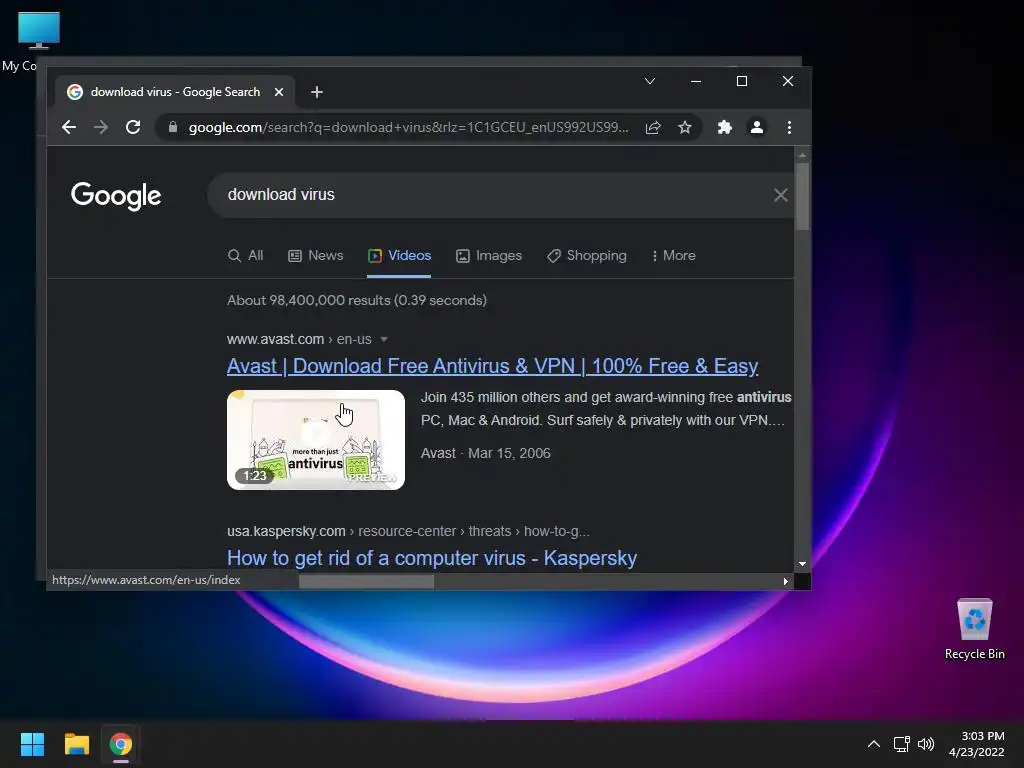This screenshot has height=768, width=1024.
Task: Minimize the Chrome window
Action: tap(696, 81)
